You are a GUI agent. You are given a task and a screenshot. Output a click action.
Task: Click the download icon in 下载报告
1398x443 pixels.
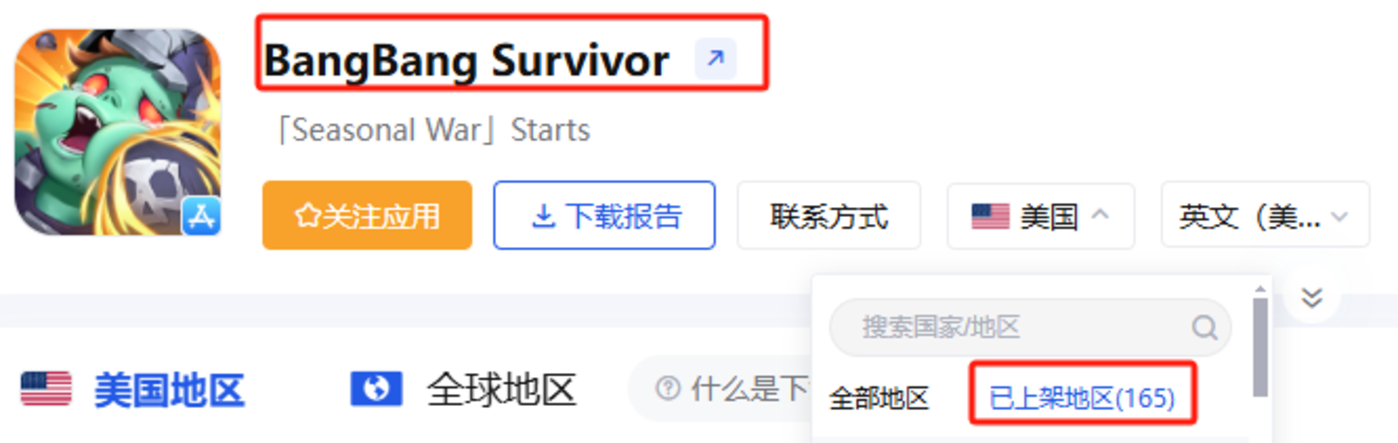[544, 216]
